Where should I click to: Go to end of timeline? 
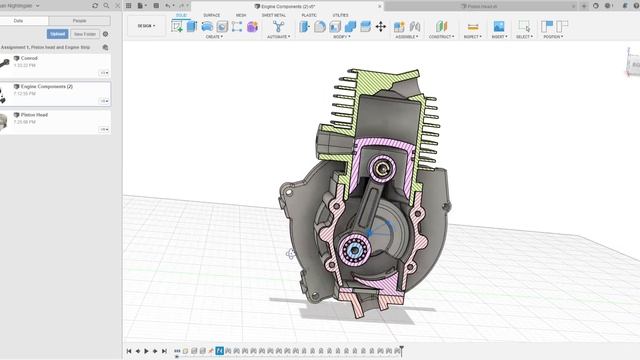pos(164,351)
